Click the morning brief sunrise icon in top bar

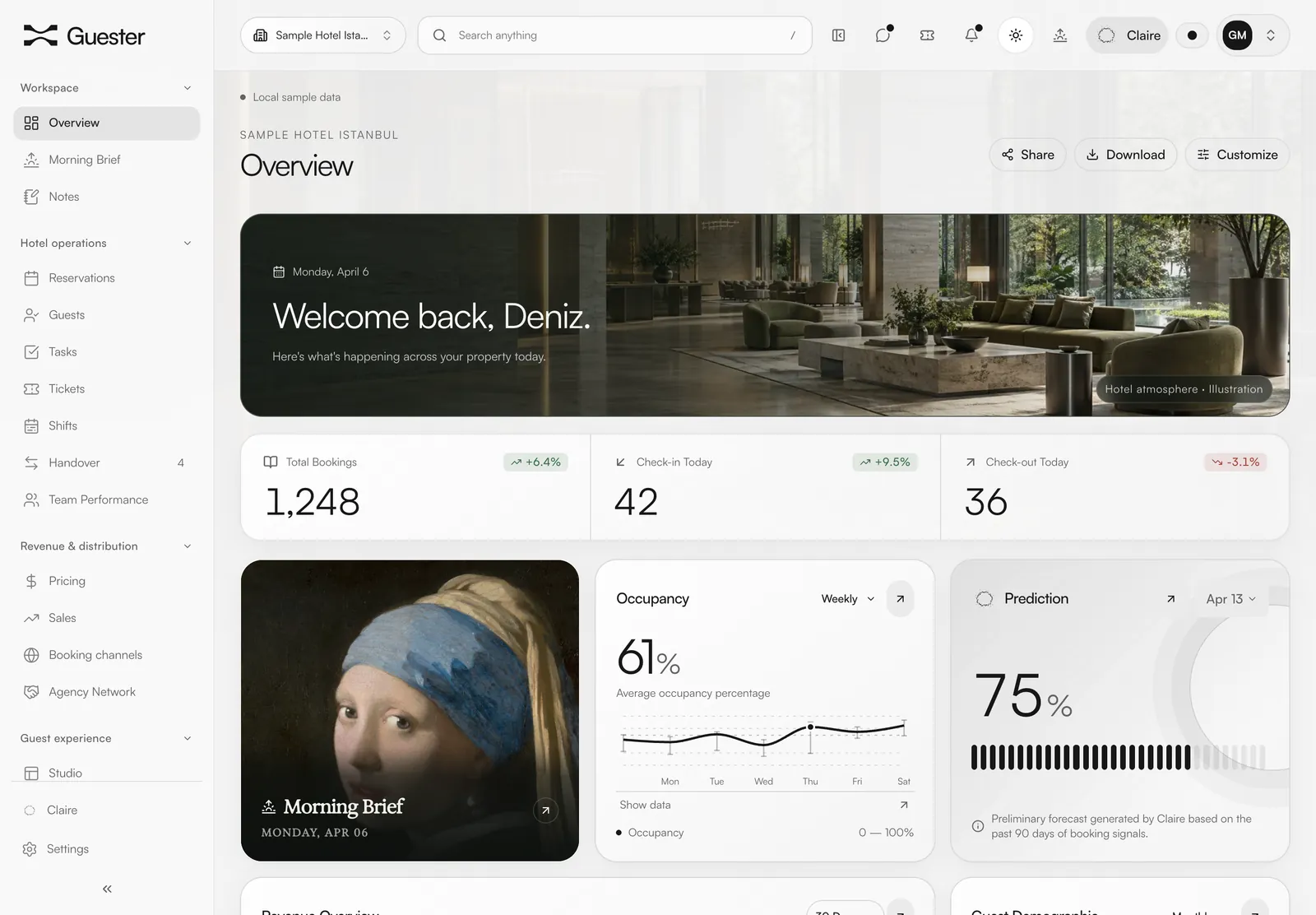tap(1060, 35)
